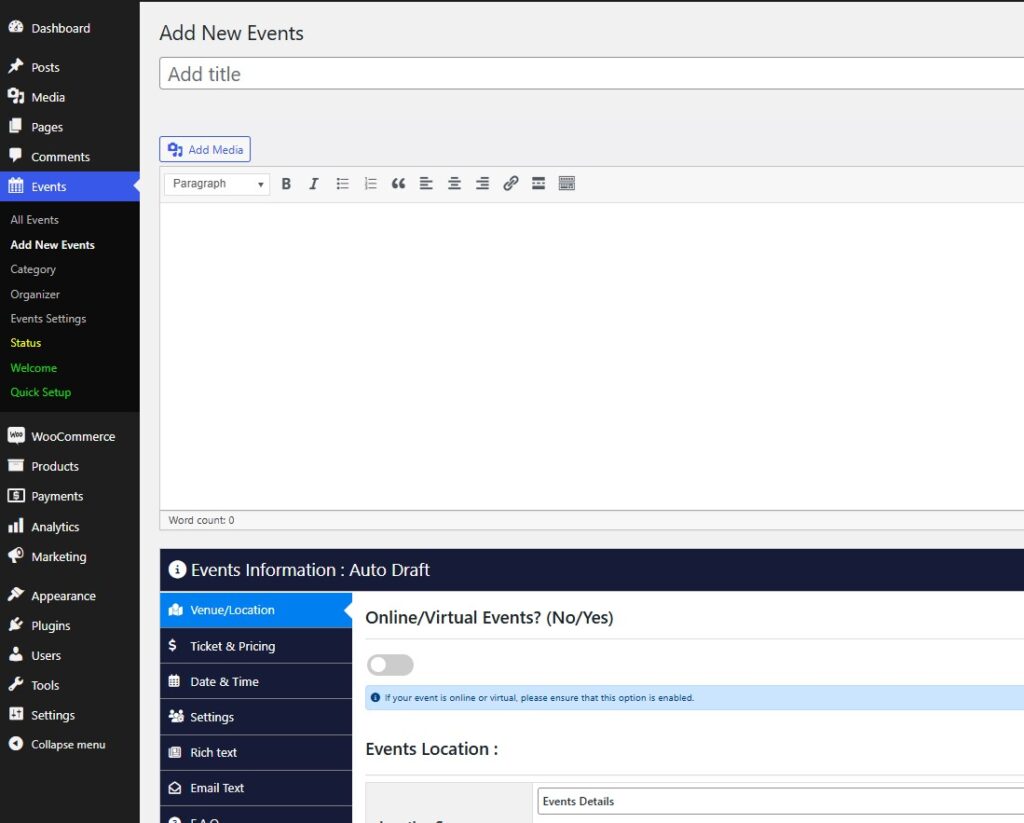Click the Appearance paintbrush icon
The width and height of the screenshot is (1024, 823).
click(16, 594)
